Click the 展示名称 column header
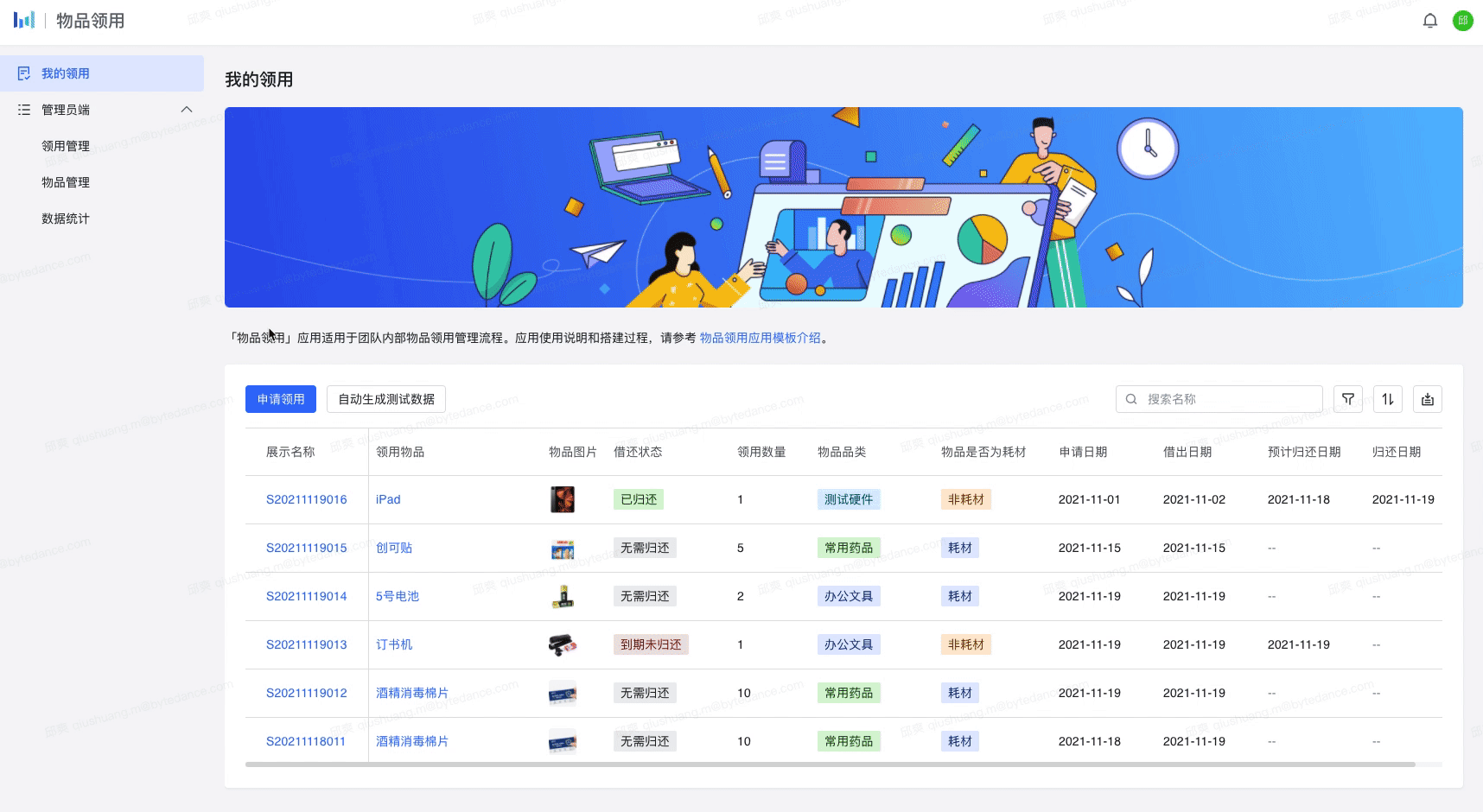Image resolution: width=1483 pixels, height=812 pixels. click(290, 452)
